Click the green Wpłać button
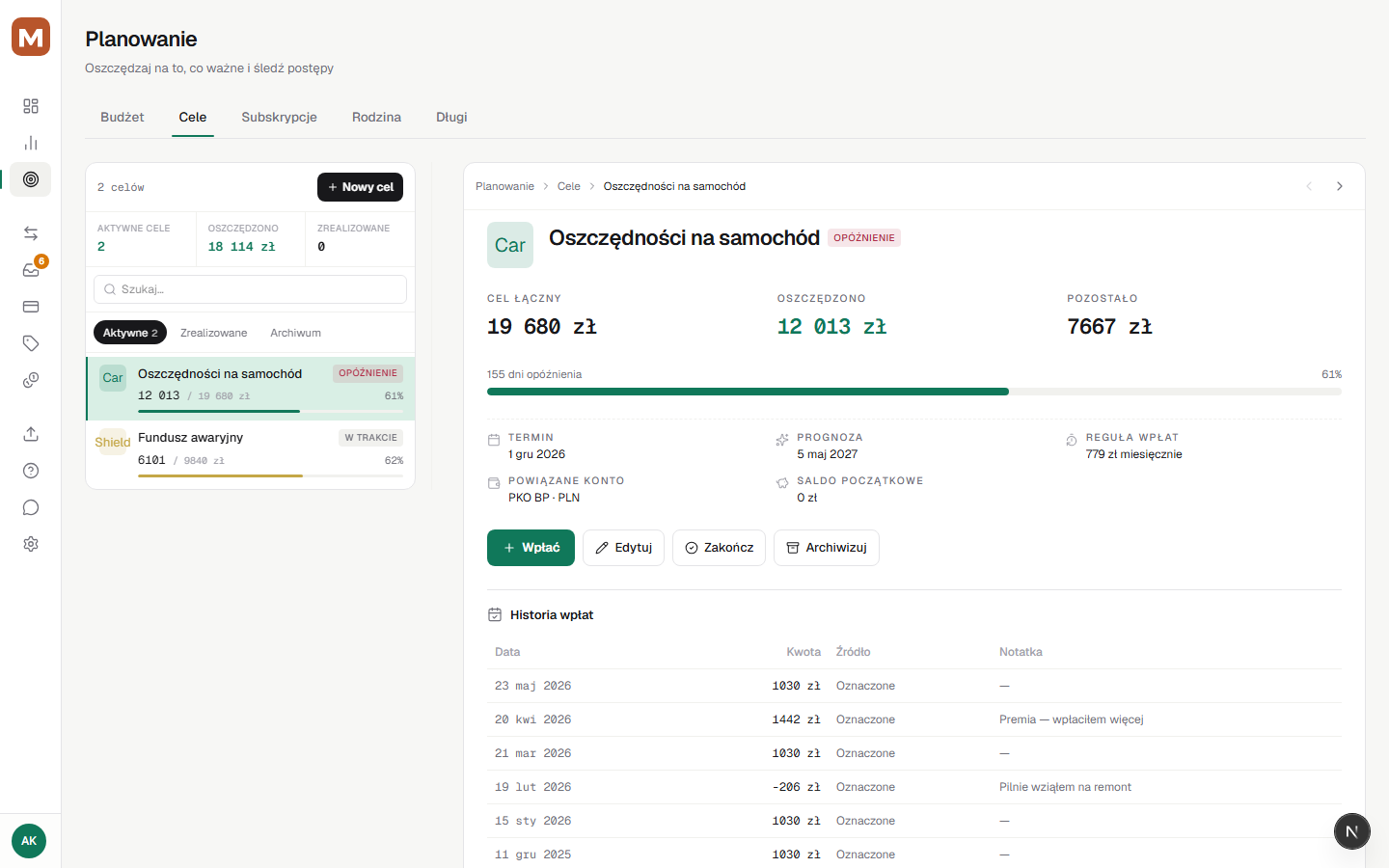 click(531, 548)
